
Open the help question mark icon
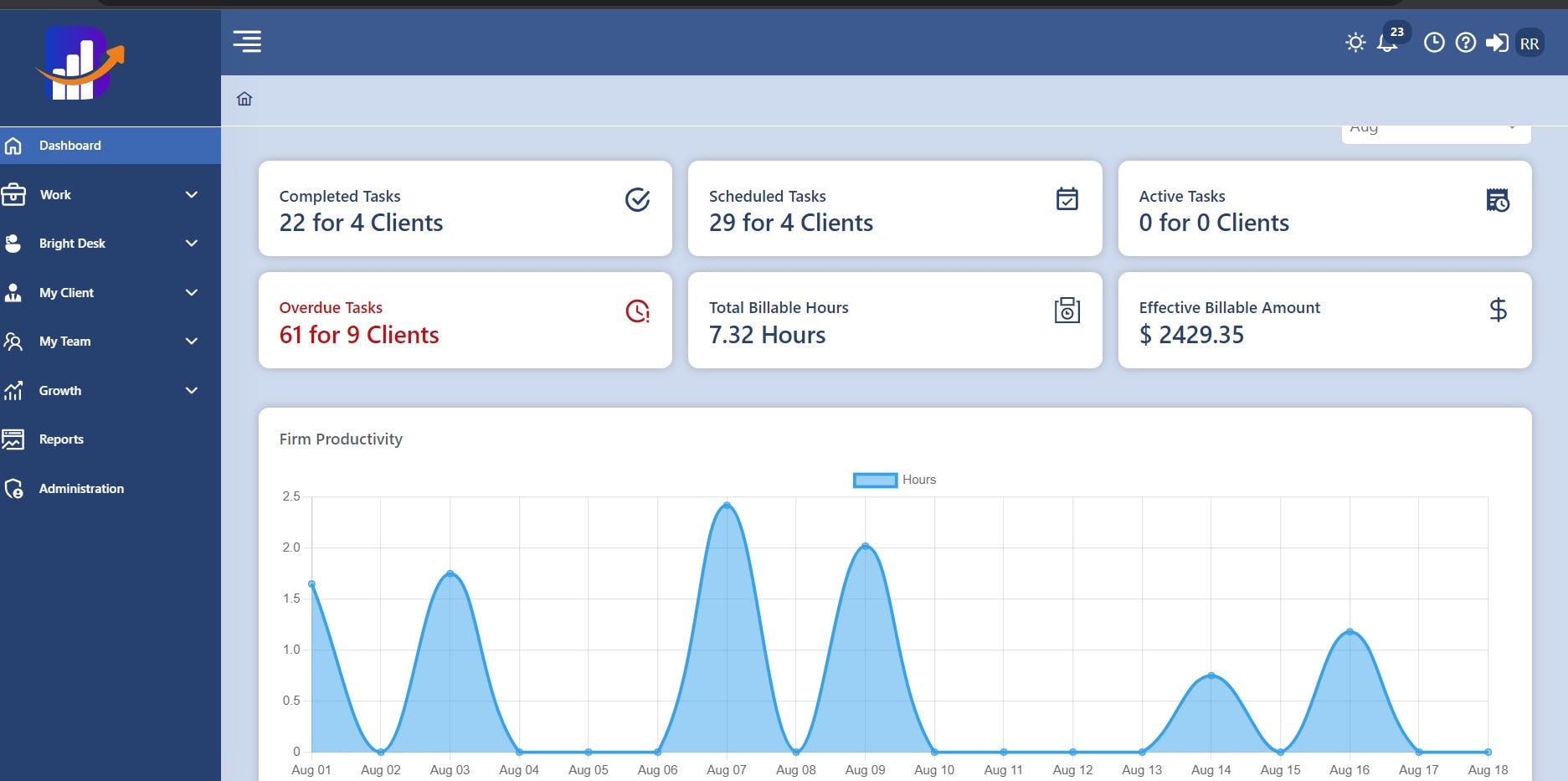coord(1466,42)
